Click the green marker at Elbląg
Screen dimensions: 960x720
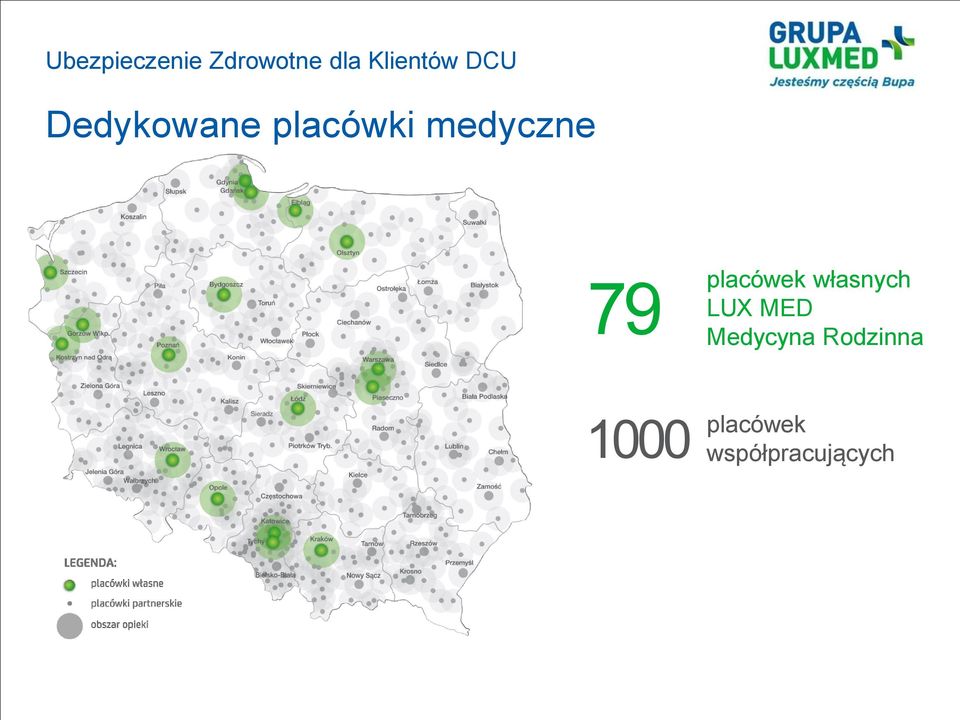tap(295, 211)
